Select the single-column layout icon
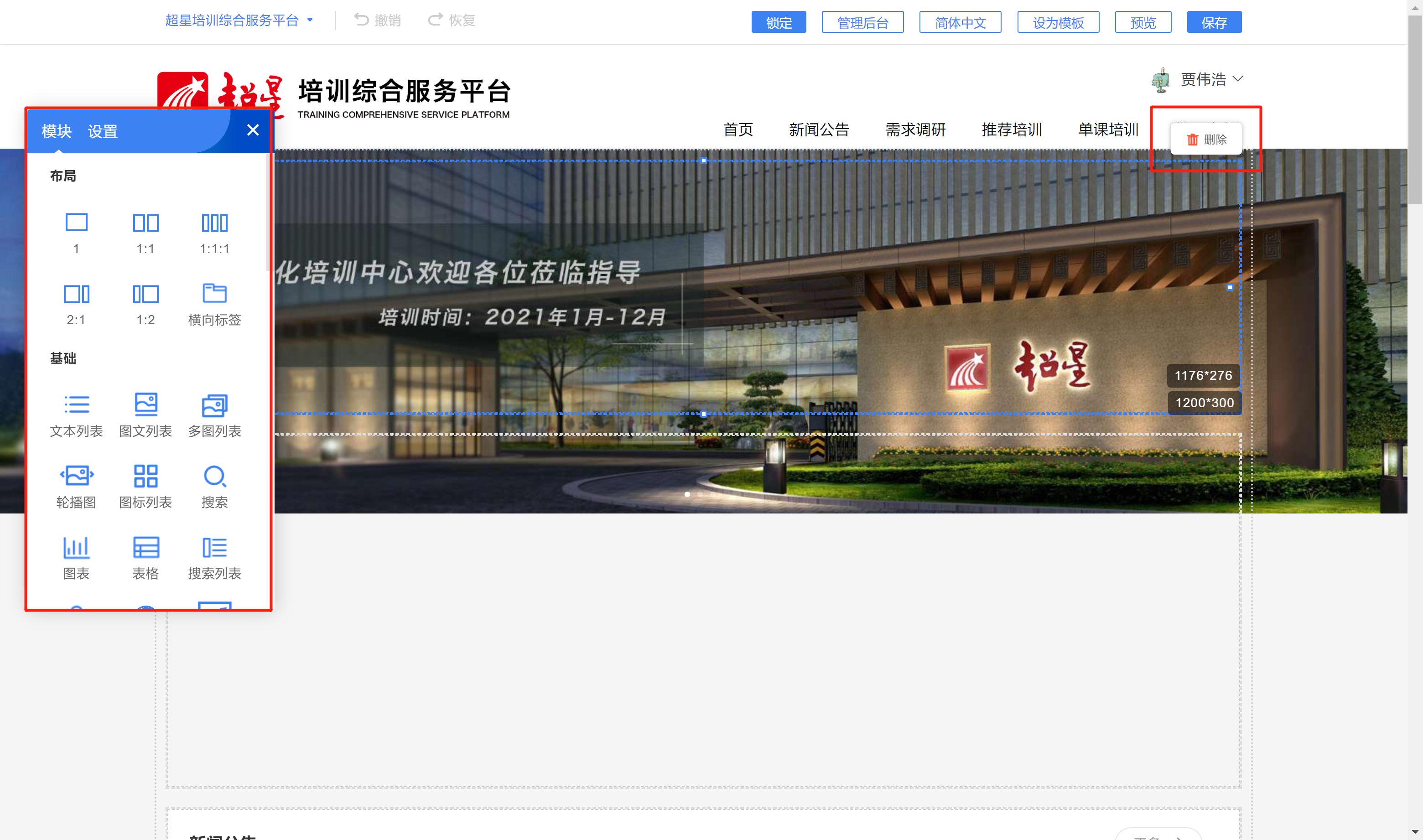The height and width of the screenshot is (840, 1423). click(x=77, y=223)
